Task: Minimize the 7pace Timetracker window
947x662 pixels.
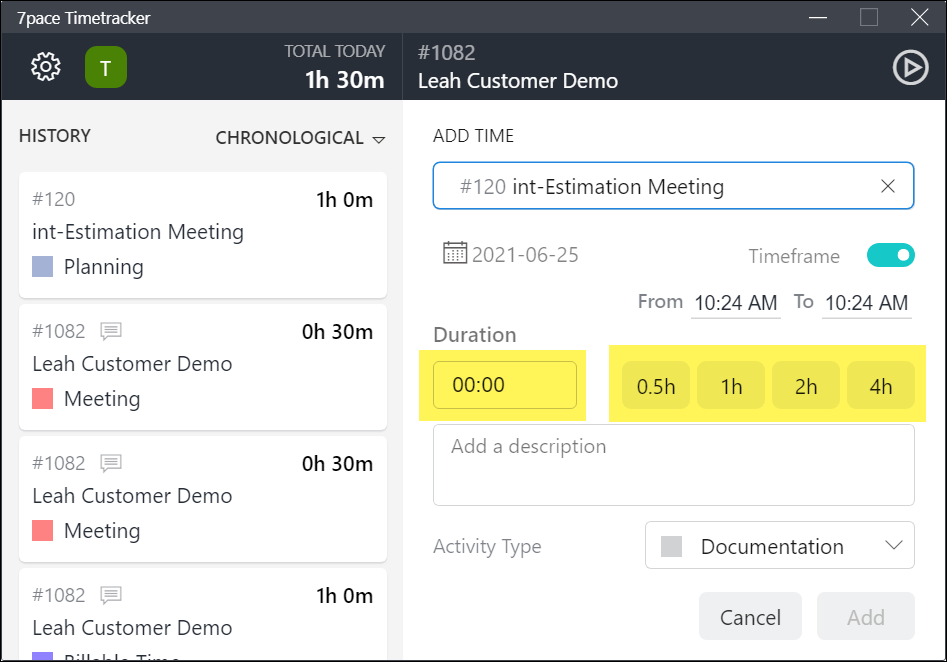Action: click(x=818, y=18)
